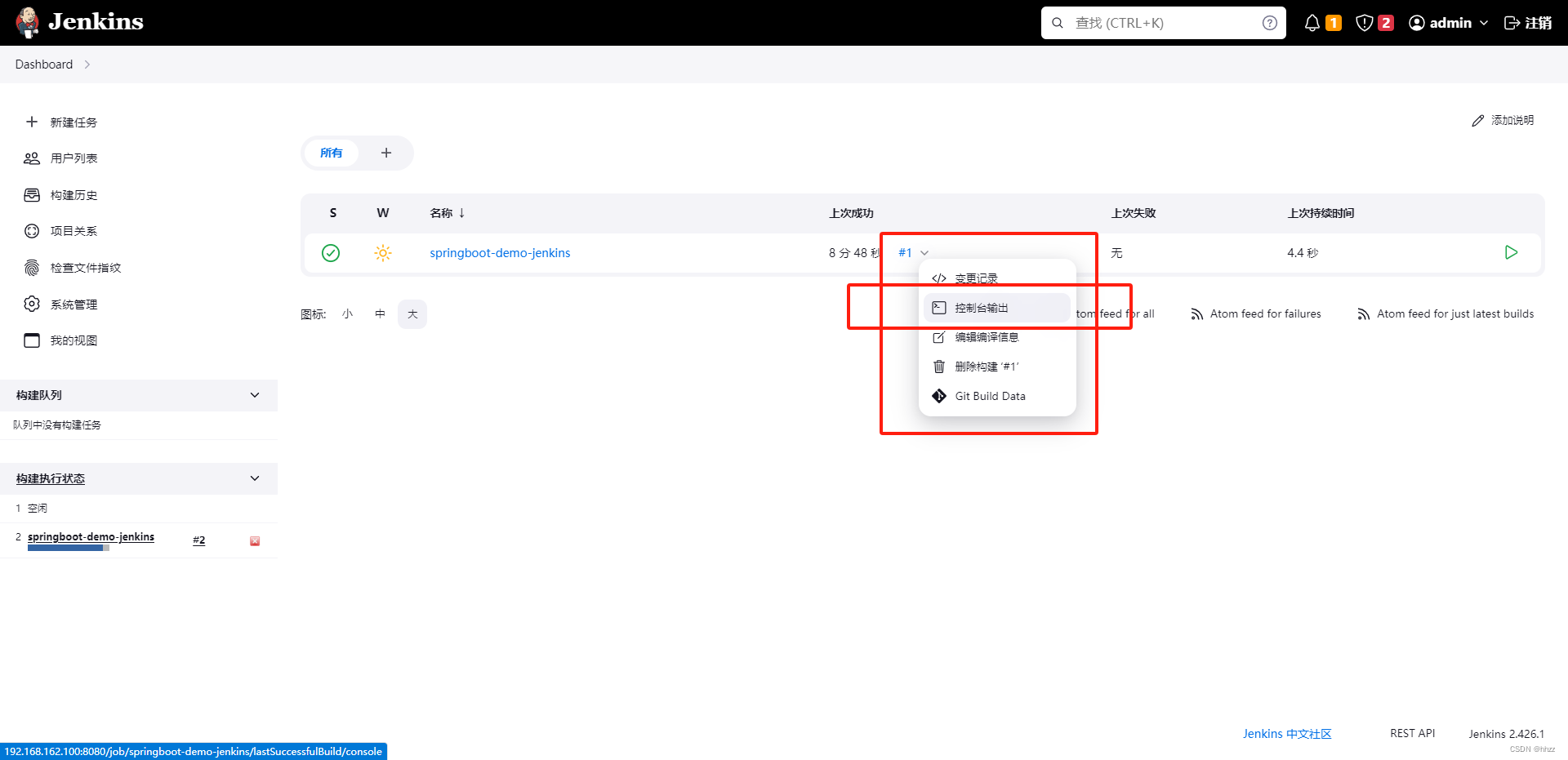Expand the admin user dropdown chevron
The image size is (1568, 760).
pyautogui.click(x=1484, y=23)
